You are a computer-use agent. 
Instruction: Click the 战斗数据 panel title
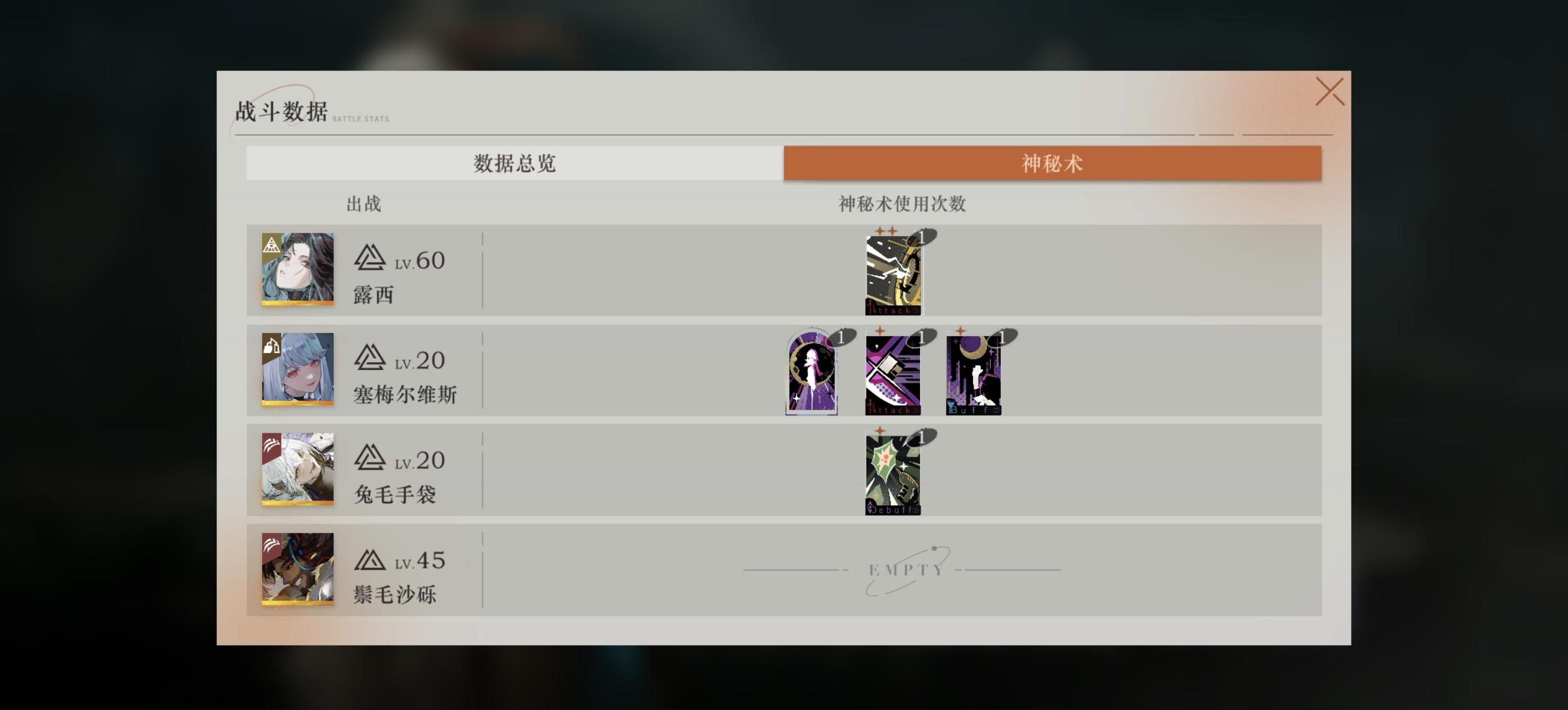click(281, 111)
